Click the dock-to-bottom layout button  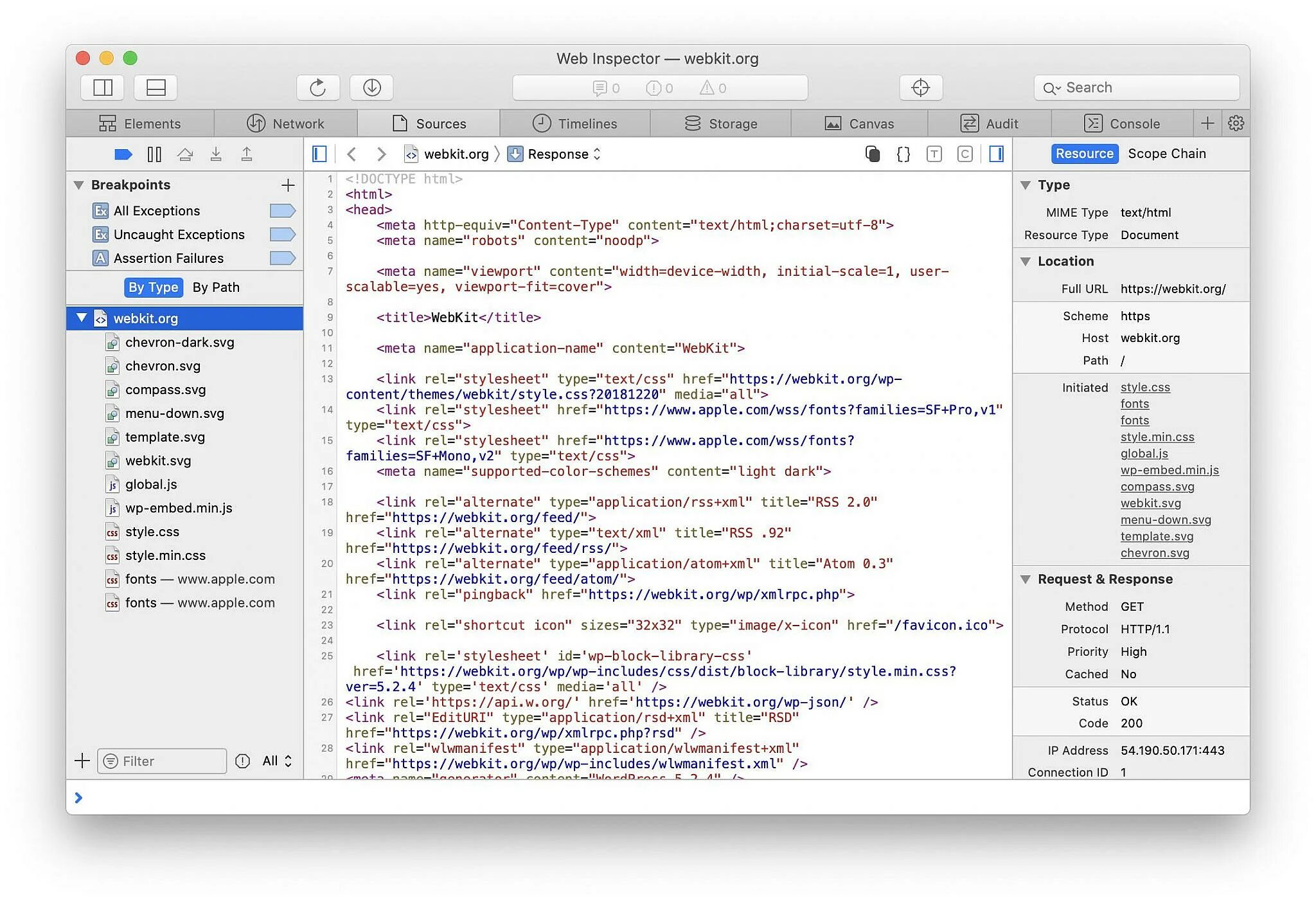[x=156, y=87]
